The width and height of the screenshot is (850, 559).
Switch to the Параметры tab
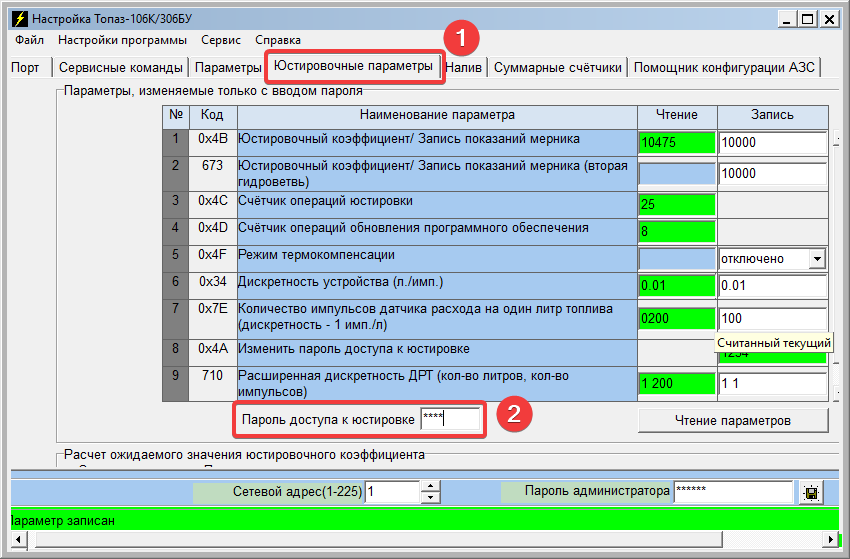click(228, 68)
